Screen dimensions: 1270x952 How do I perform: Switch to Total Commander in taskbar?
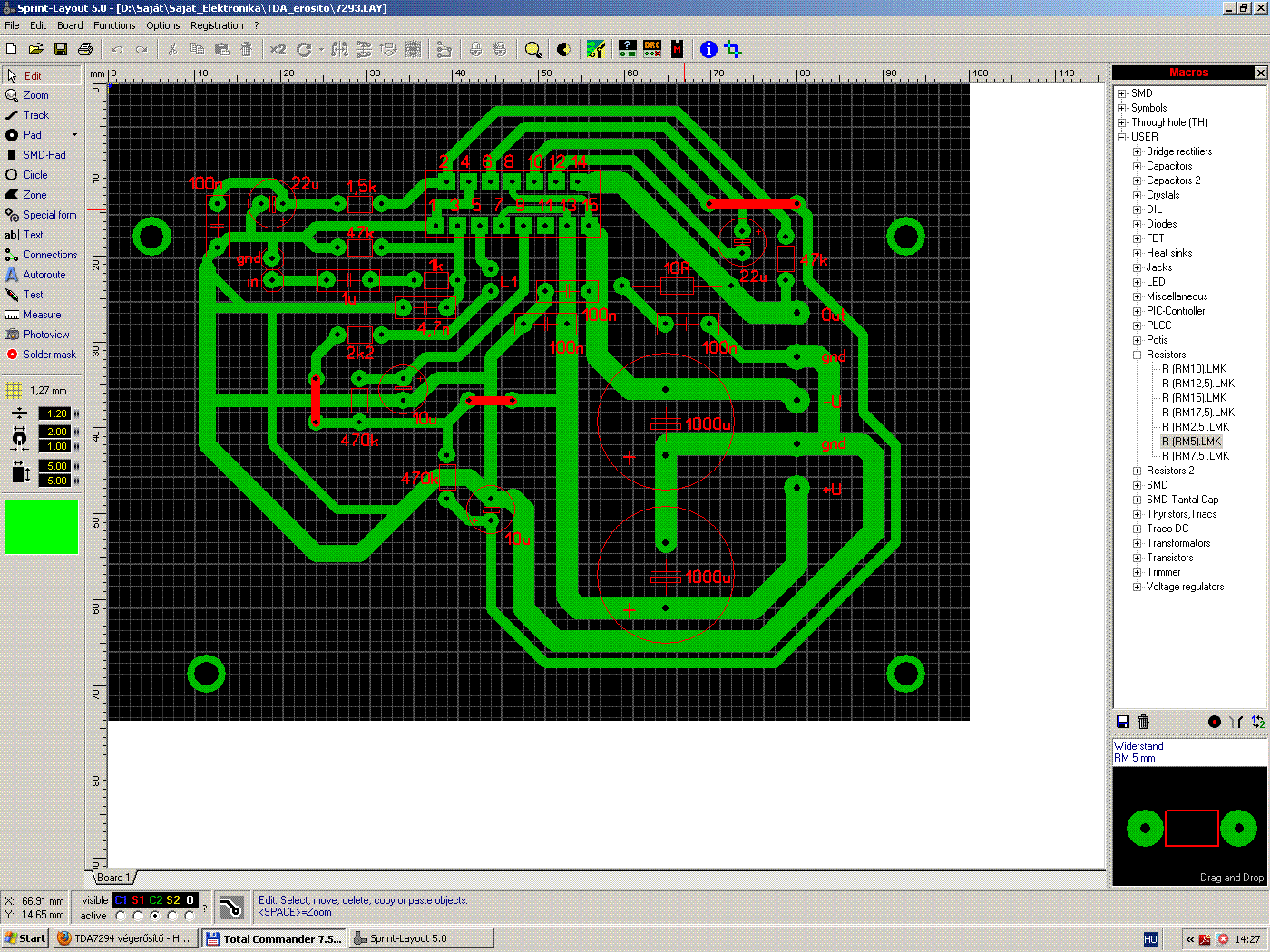coord(274,938)
